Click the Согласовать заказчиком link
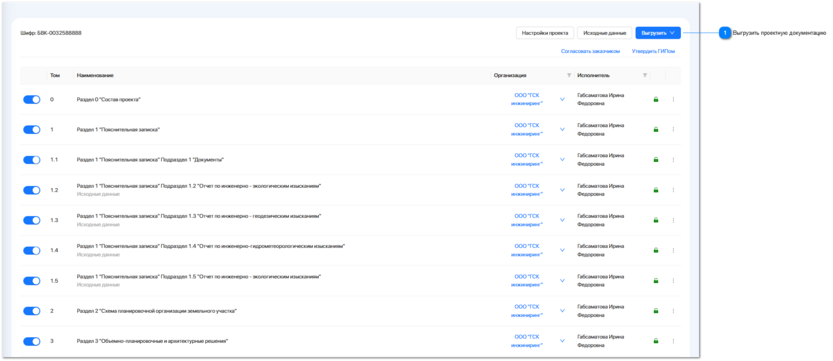 point(590,51)
